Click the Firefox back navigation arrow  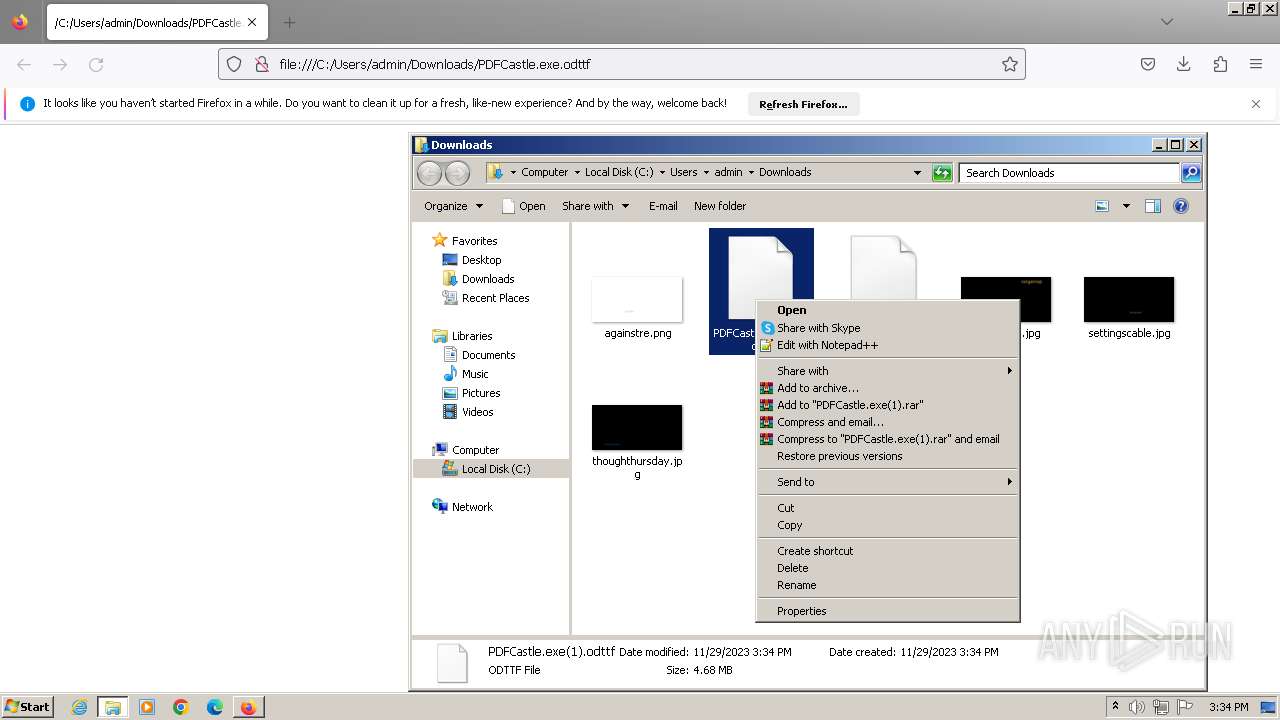(x=24, y=64)
